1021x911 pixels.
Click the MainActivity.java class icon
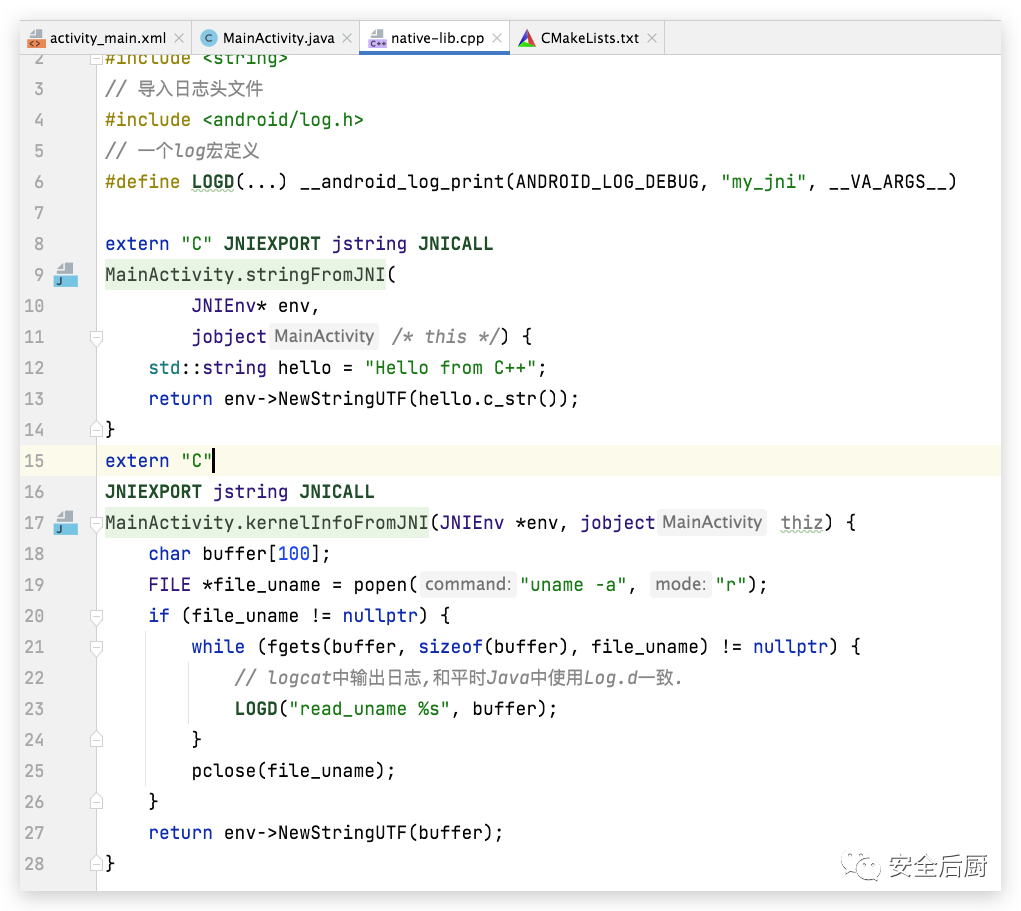209,39
